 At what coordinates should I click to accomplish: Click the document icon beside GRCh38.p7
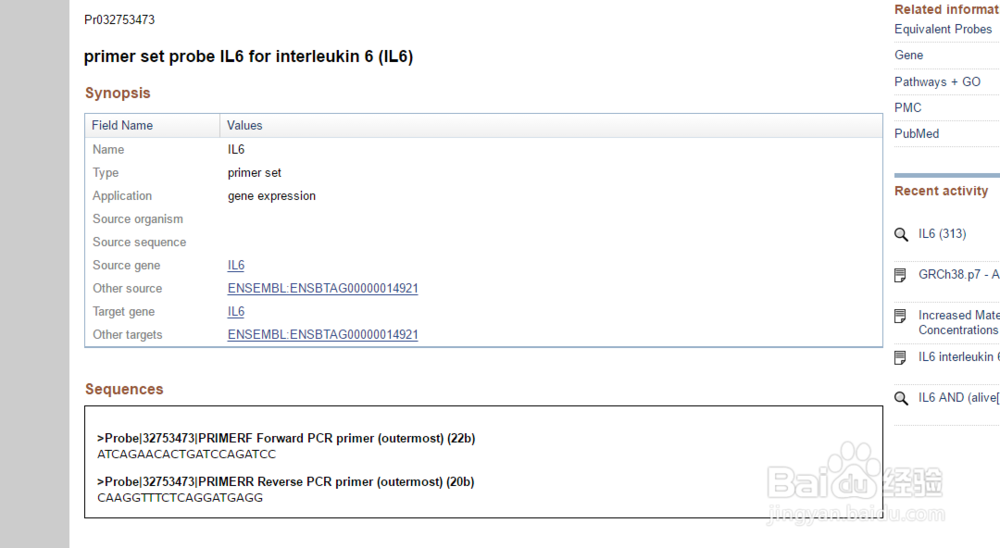click(900, 276)
